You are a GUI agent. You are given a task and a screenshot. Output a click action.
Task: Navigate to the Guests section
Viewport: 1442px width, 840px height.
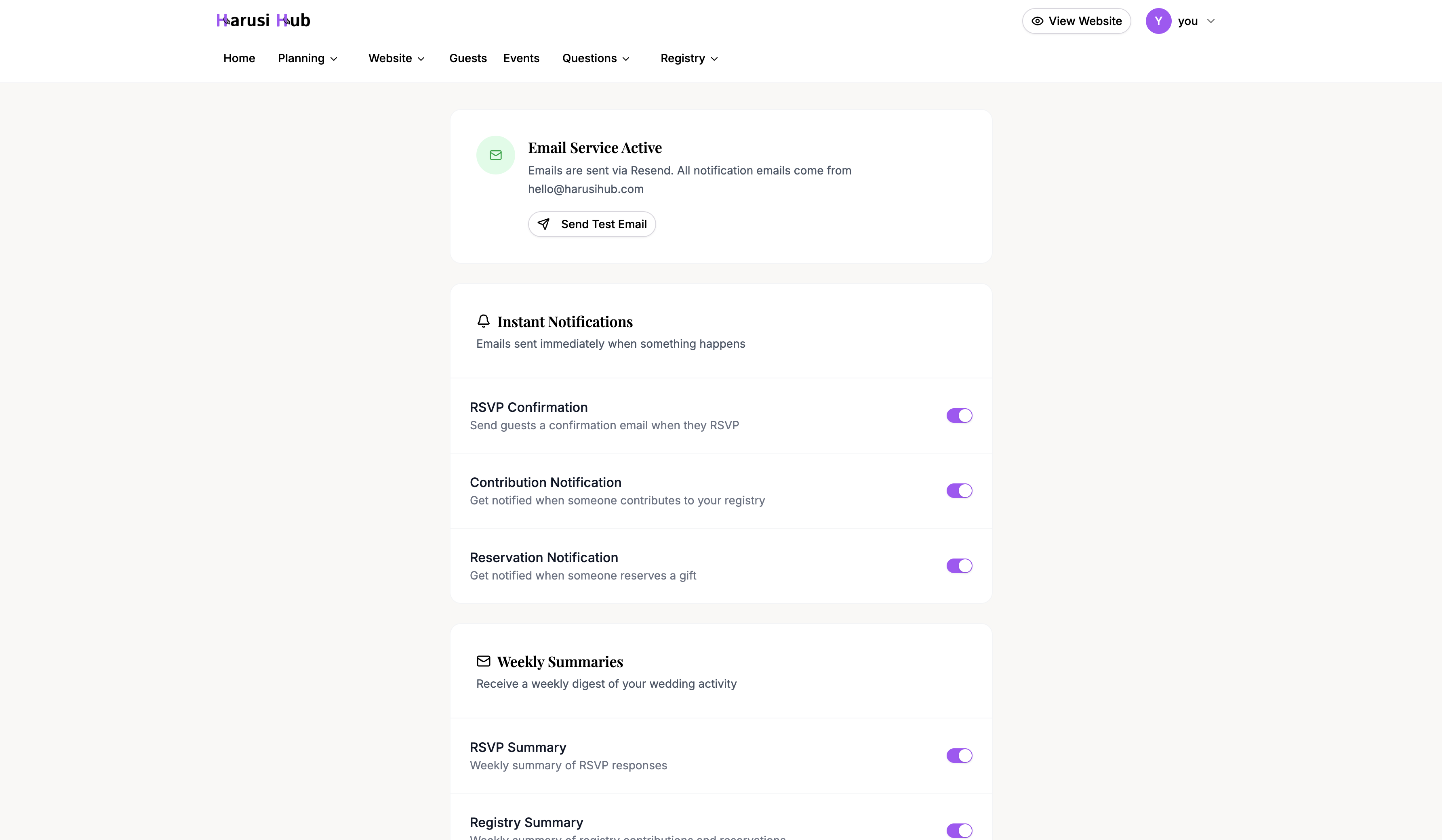click(467, 58)
